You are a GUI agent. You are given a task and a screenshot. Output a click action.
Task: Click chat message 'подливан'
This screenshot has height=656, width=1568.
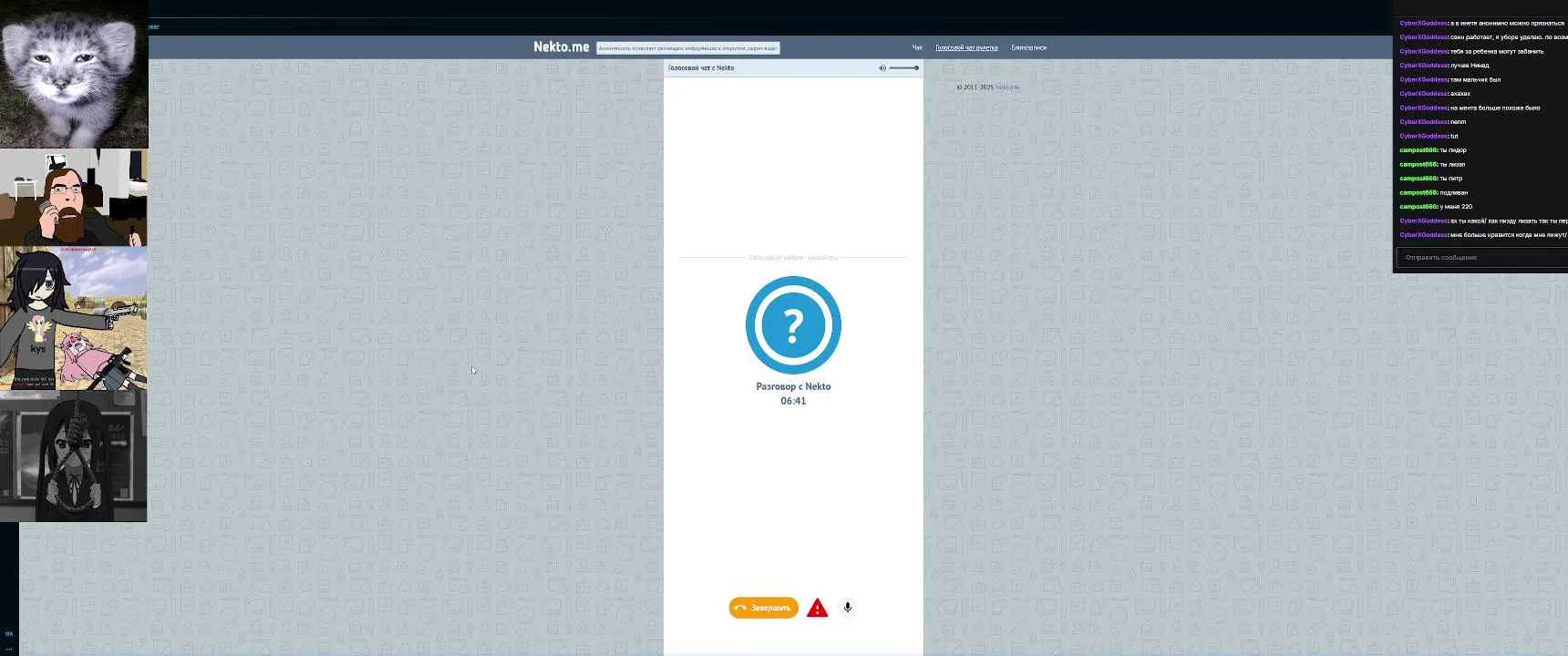(1454, 192)
